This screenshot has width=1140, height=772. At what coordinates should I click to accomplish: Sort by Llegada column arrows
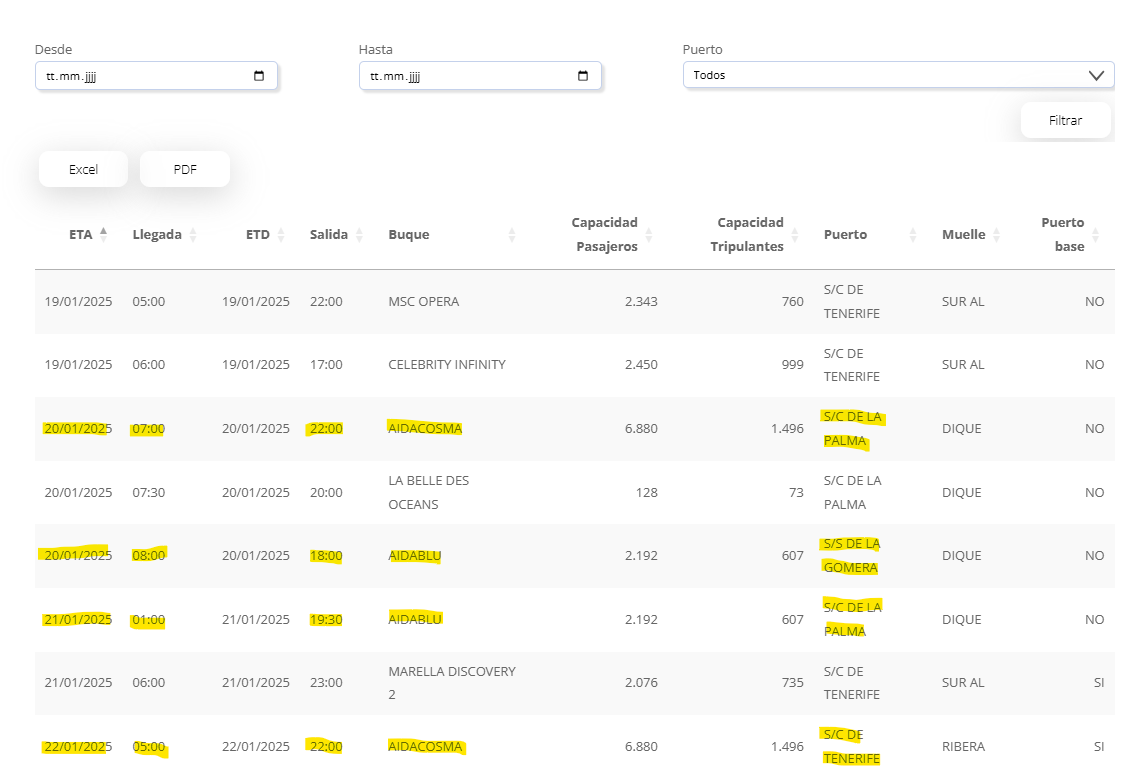point(193,234)
